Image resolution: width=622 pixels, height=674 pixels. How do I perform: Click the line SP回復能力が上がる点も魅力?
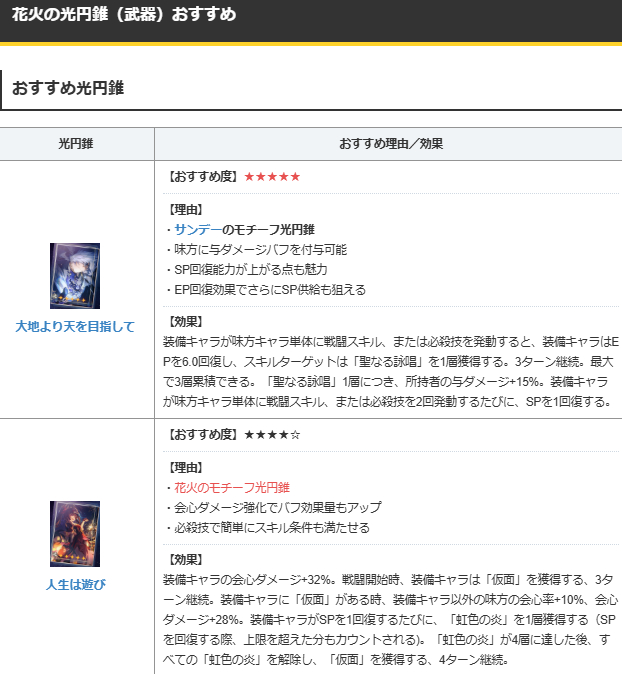click(x=245, y=269)
